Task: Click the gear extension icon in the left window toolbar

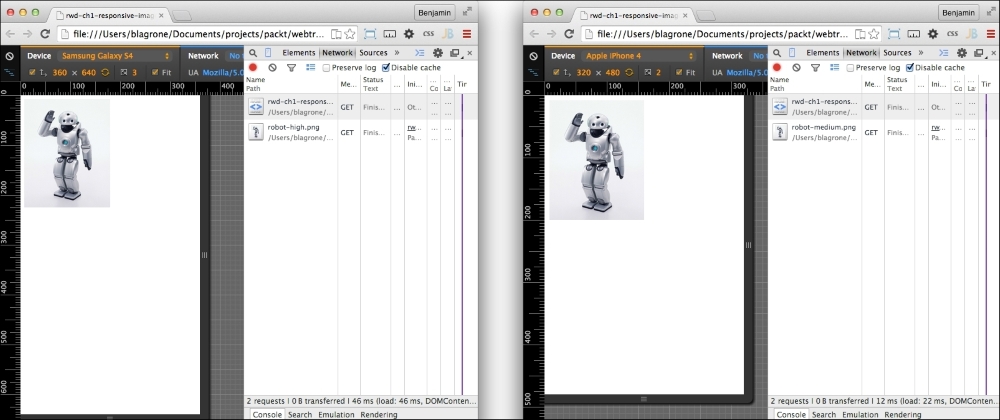Action: 409,34
